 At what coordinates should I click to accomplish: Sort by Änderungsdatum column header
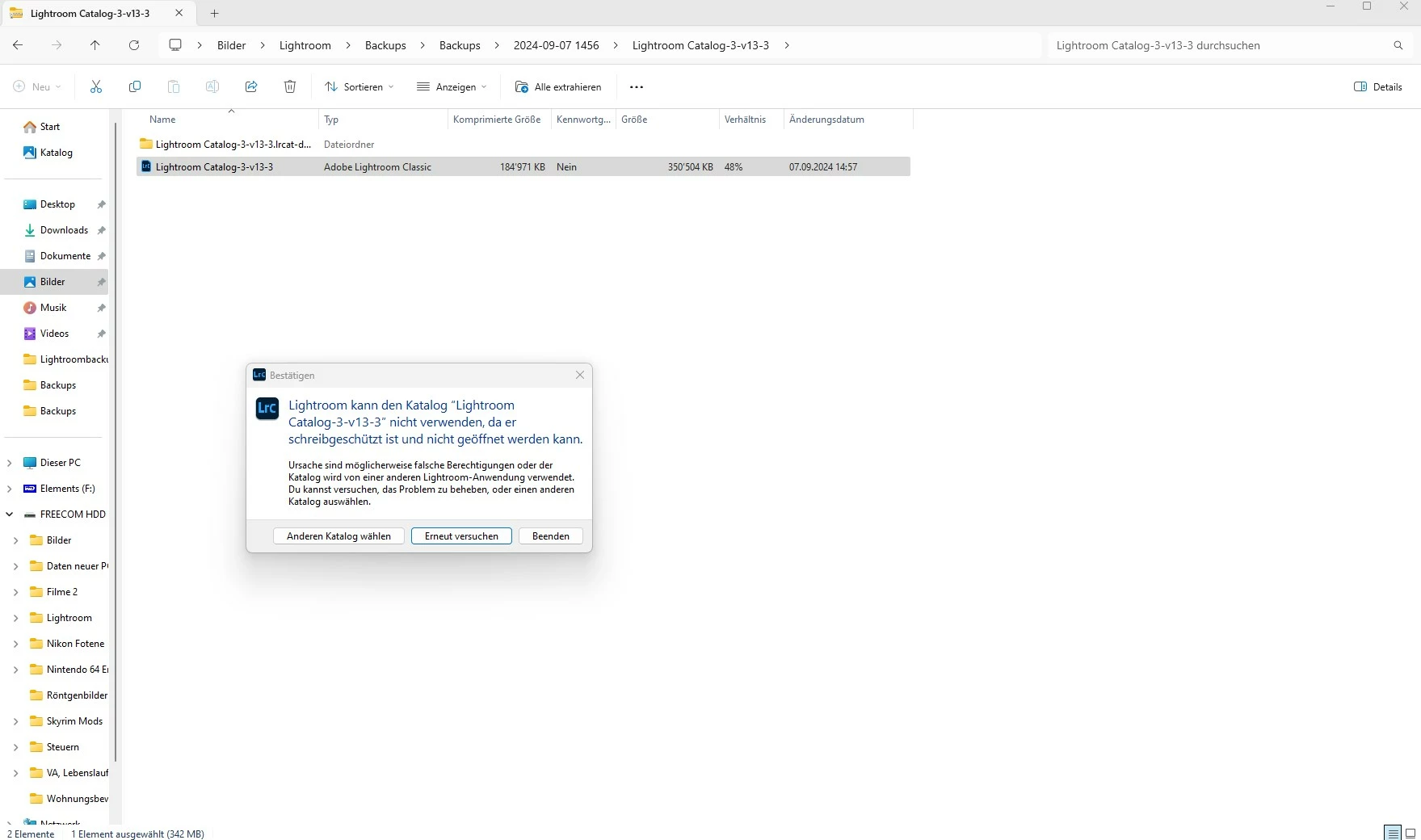[826, 120]
